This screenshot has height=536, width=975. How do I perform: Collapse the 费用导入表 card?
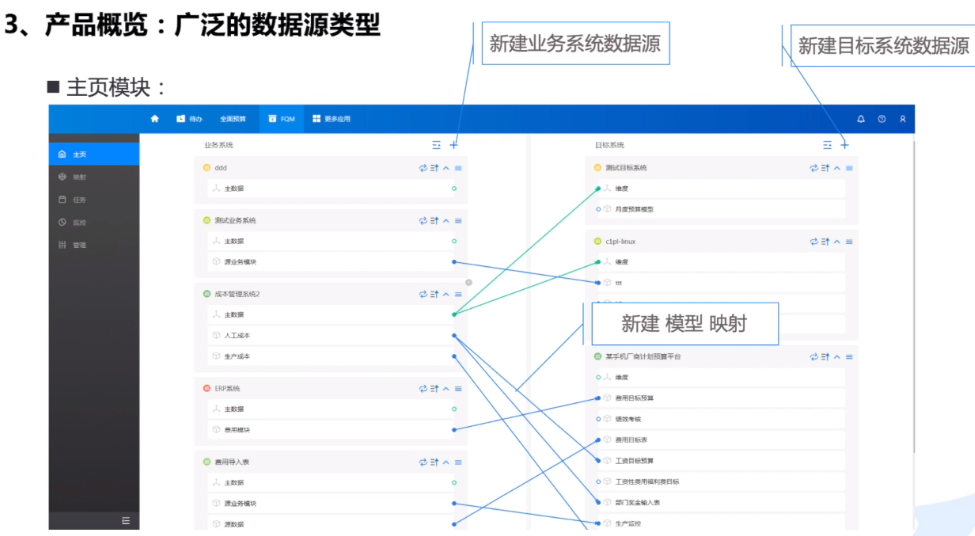[x=446, y=462]
